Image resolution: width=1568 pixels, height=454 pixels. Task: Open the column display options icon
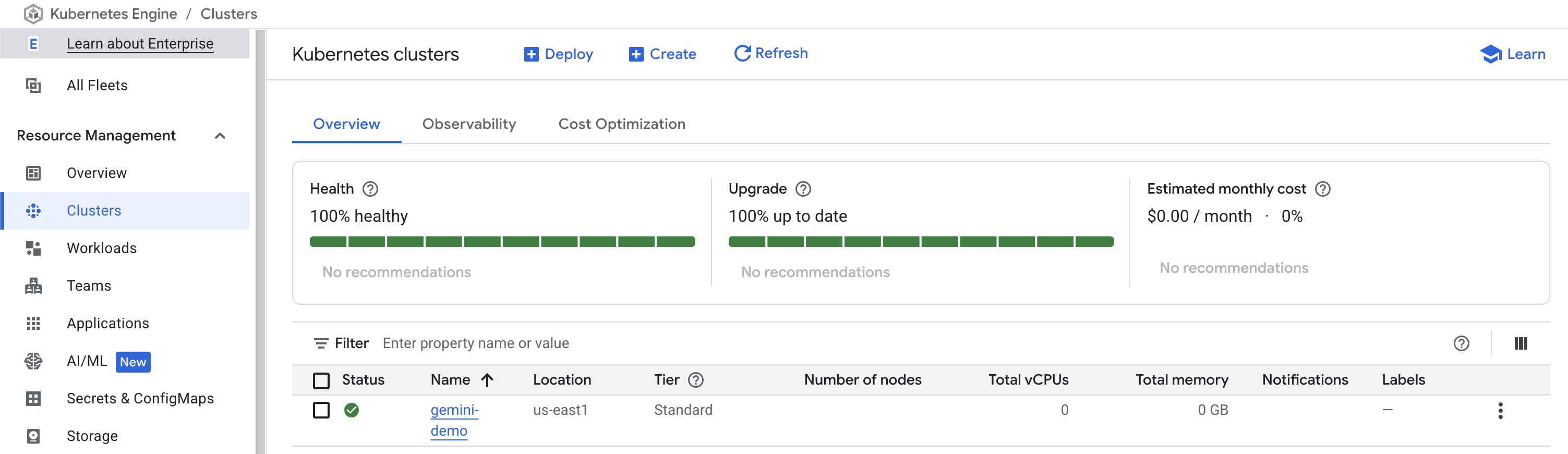click(1521, 343)
